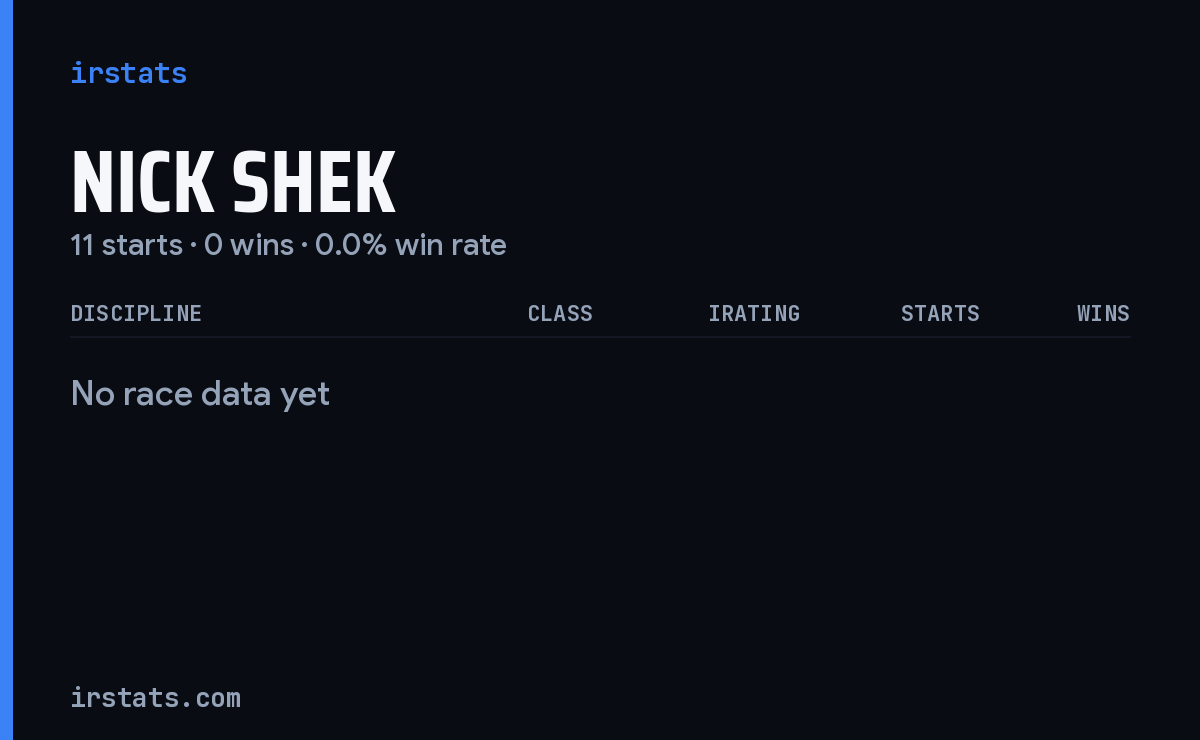Click the word NICK in the heading
This screenshot has height=740, width=1200.
tap(142, 183)
